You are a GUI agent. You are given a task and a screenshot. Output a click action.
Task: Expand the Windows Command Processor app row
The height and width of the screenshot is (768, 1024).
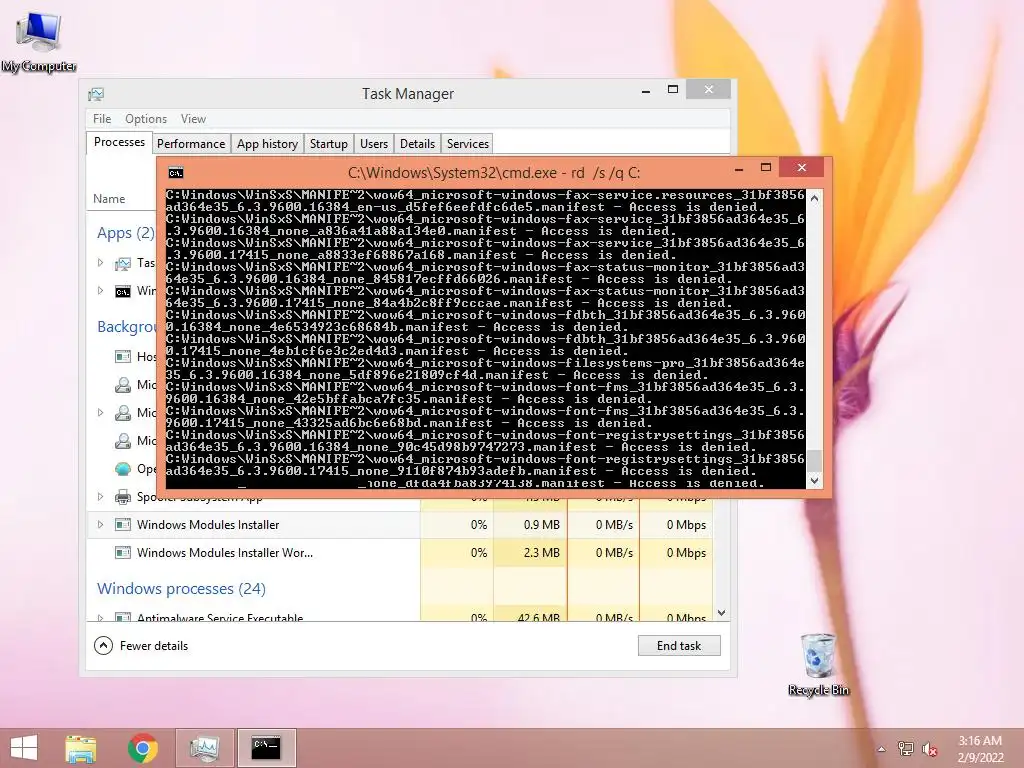pos(100,291)
